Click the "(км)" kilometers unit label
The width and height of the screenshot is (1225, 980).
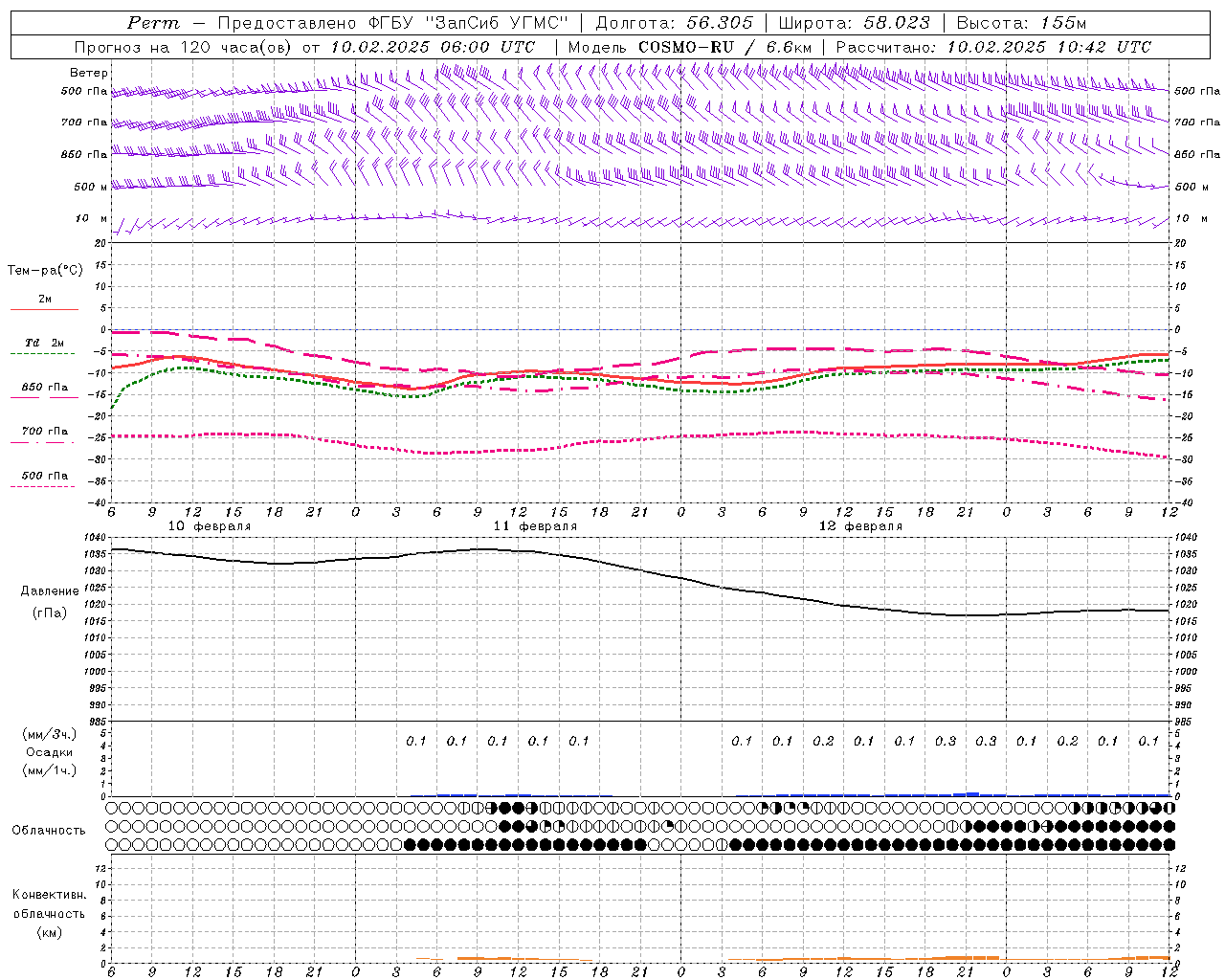50,932
